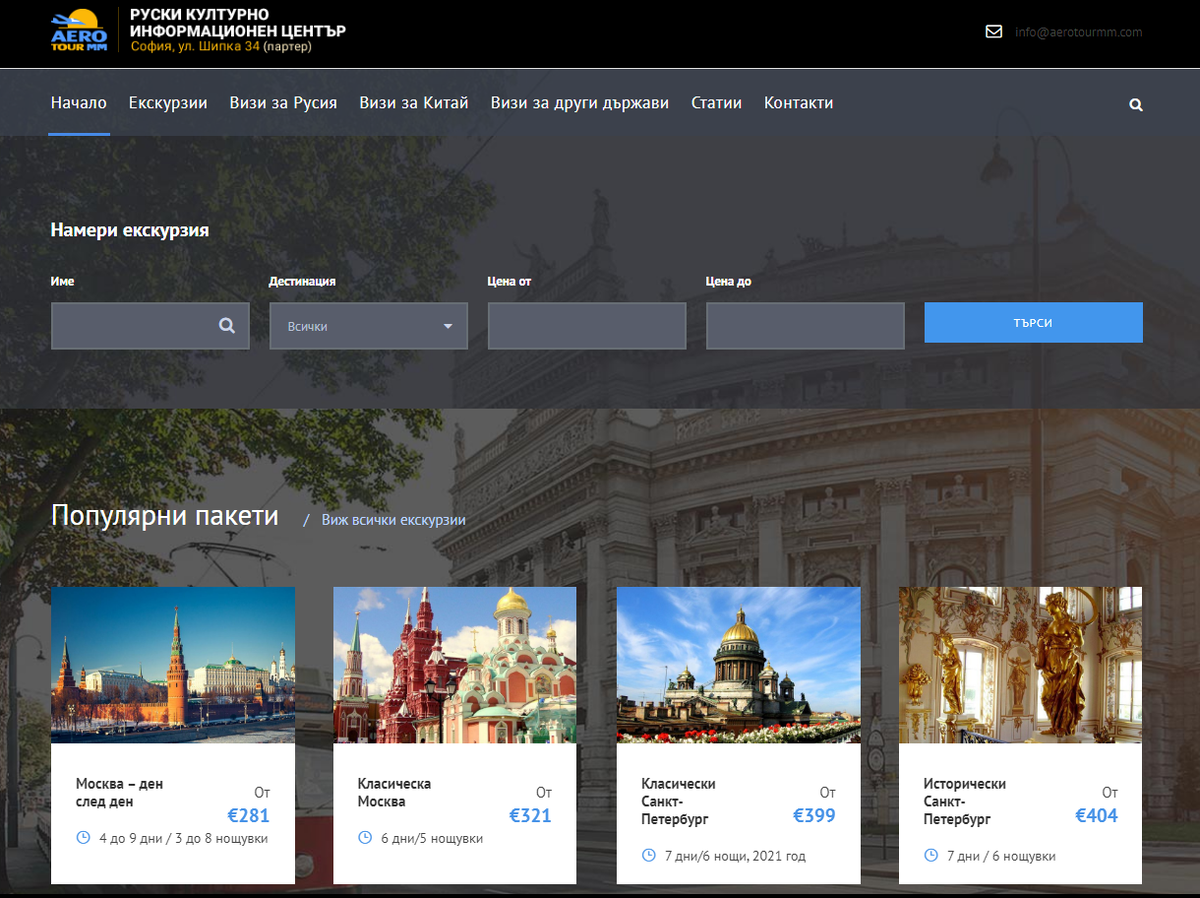The height and width of the screenshot is (898, 1200).
Task: Open the Дестинация dropdown showing Всички
Action: click(368, 326)
